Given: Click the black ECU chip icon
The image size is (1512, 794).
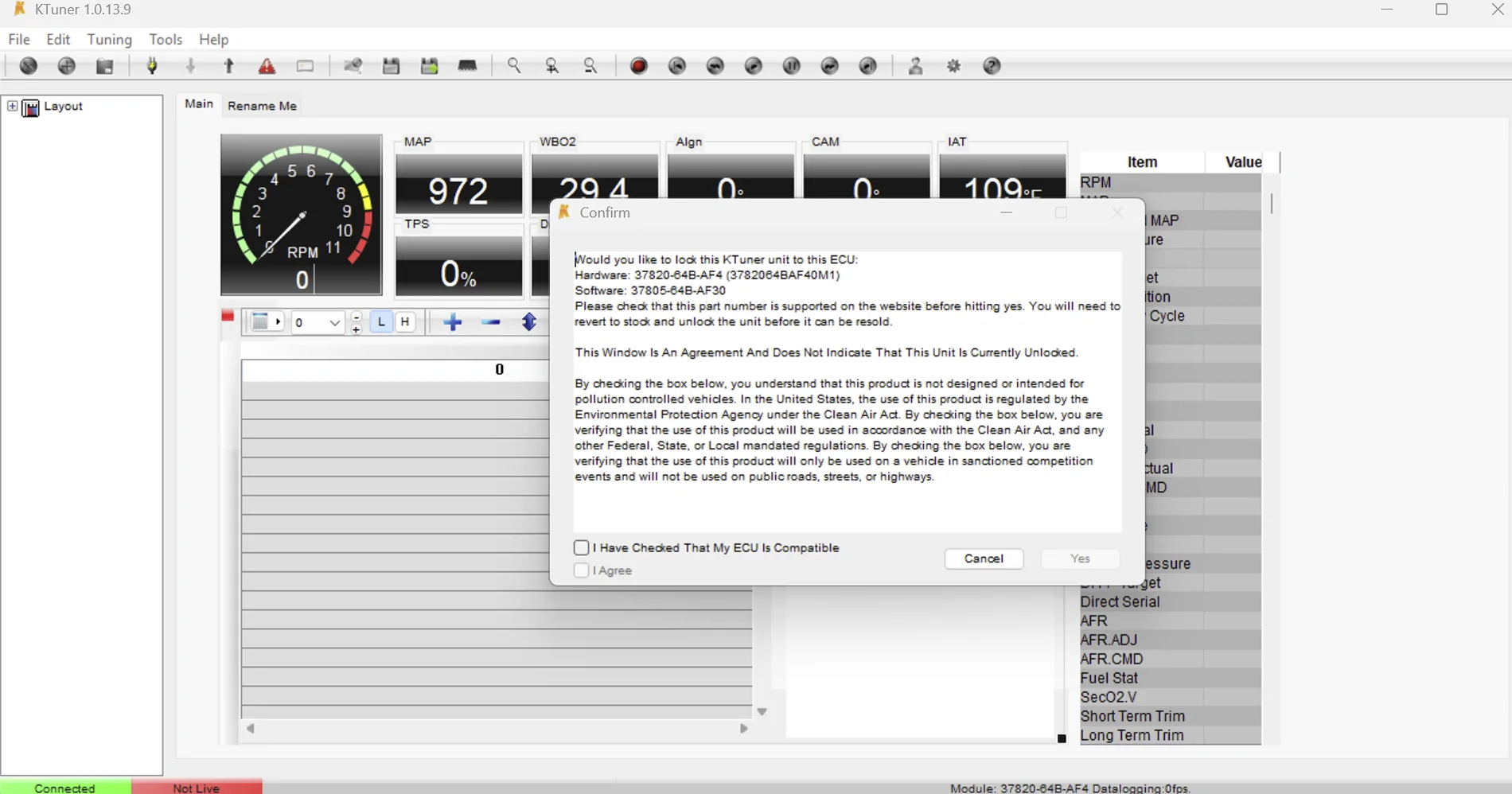Looking at the screenshot, I should coord(467,66).
